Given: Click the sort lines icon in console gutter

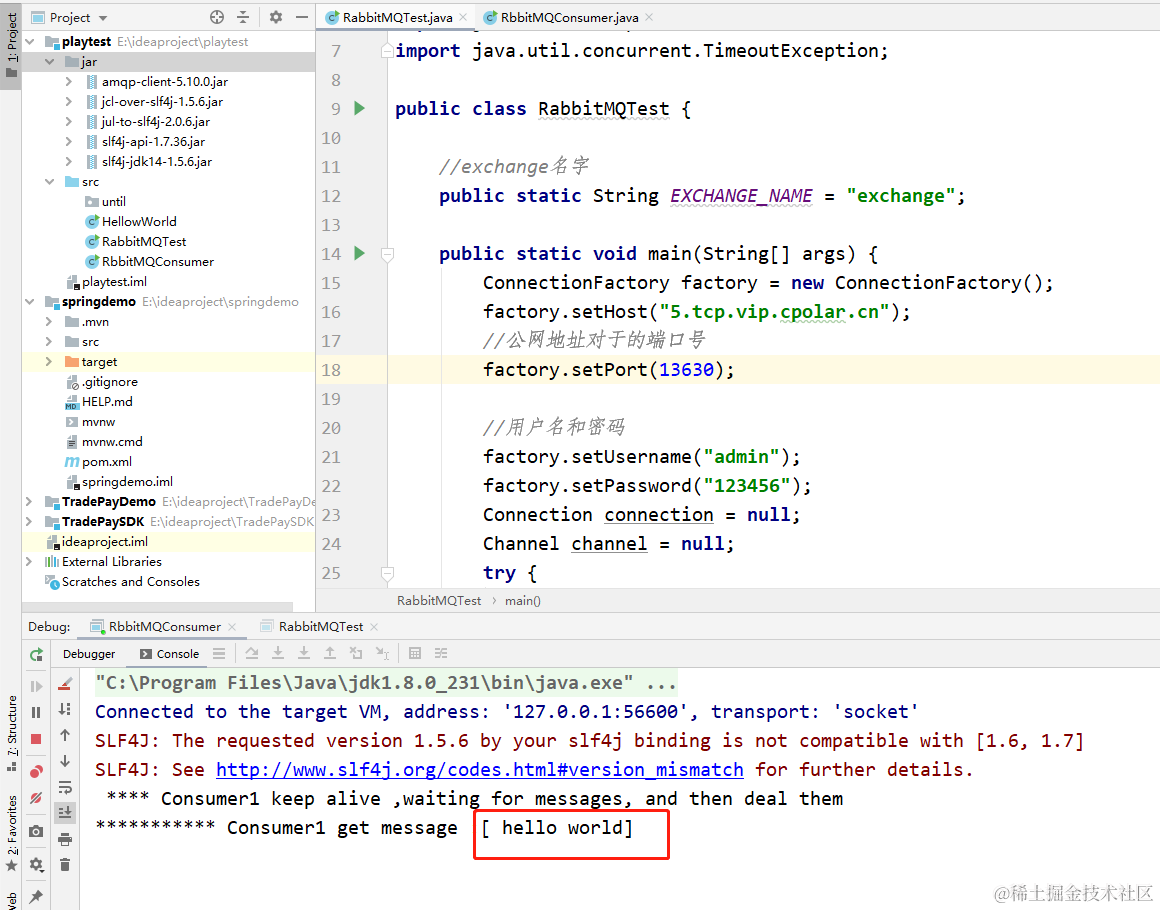Looking at the screenshot, I should point(65,709).
